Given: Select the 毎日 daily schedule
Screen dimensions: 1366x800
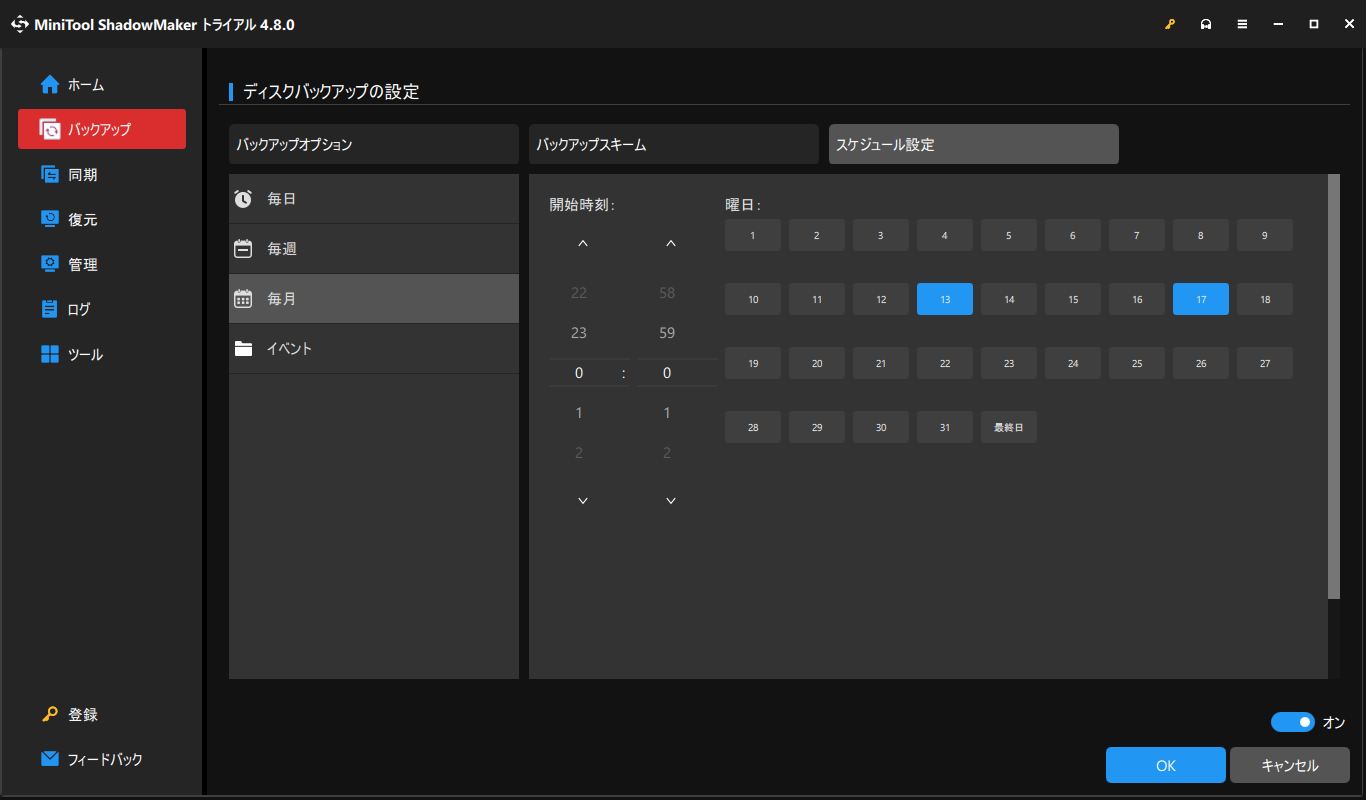Looking at the screenshot, I should pos(374,199).
